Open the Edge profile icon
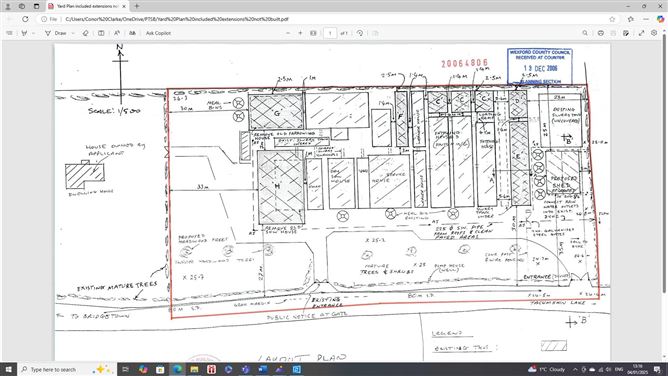This screenshot has height=376, width=668. (x=8, y=6)
